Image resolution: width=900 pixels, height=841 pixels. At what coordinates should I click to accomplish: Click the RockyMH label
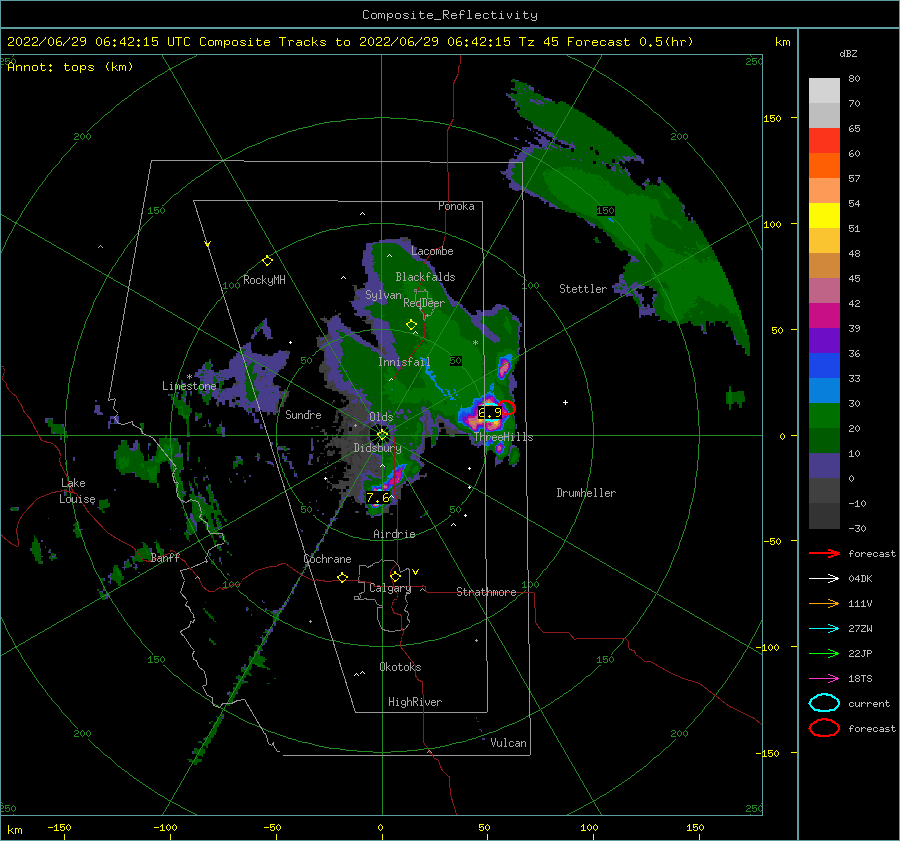tap(264, 280)
